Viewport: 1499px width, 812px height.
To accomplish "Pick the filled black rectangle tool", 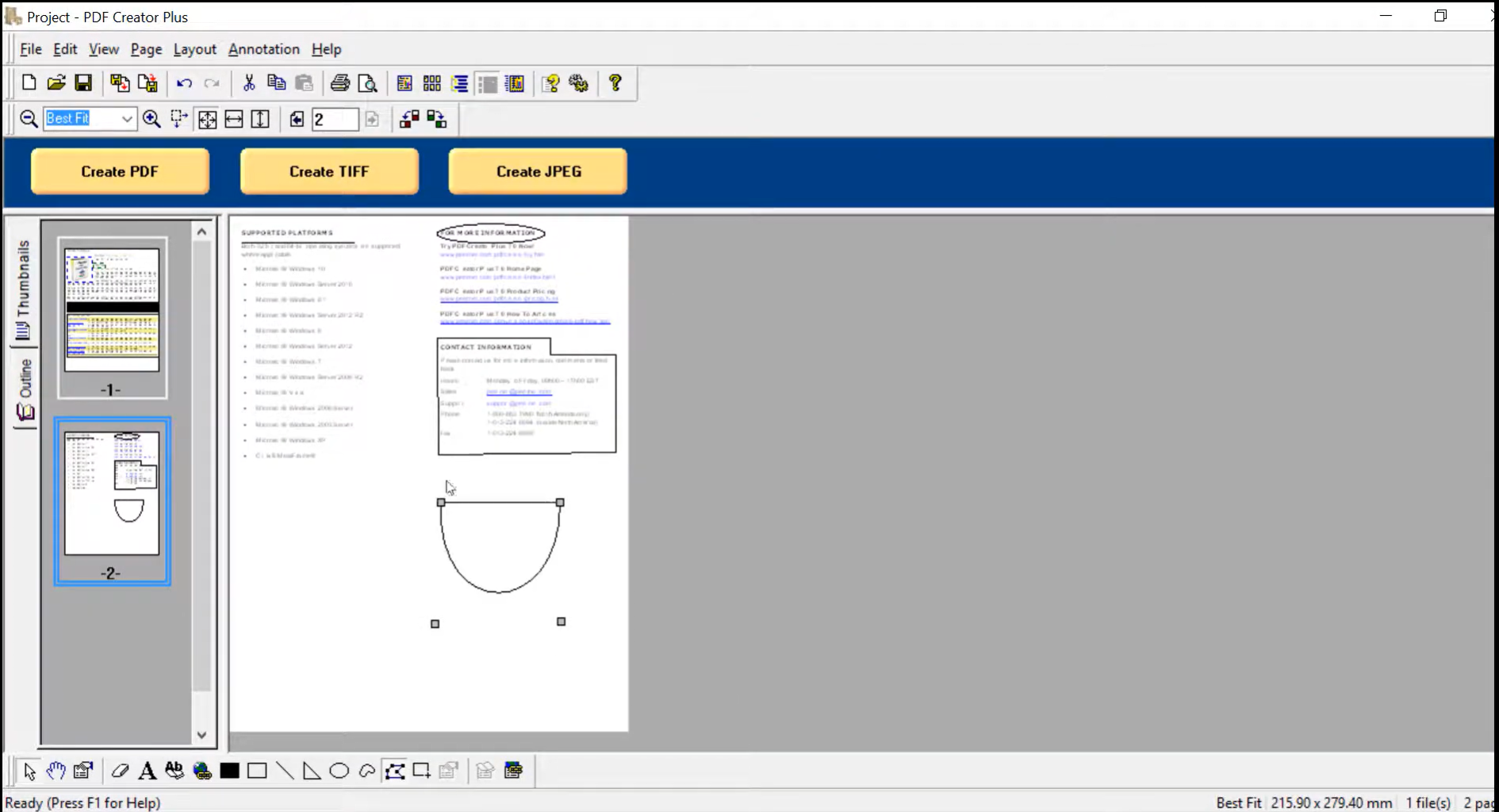I will tap(230, 771).
